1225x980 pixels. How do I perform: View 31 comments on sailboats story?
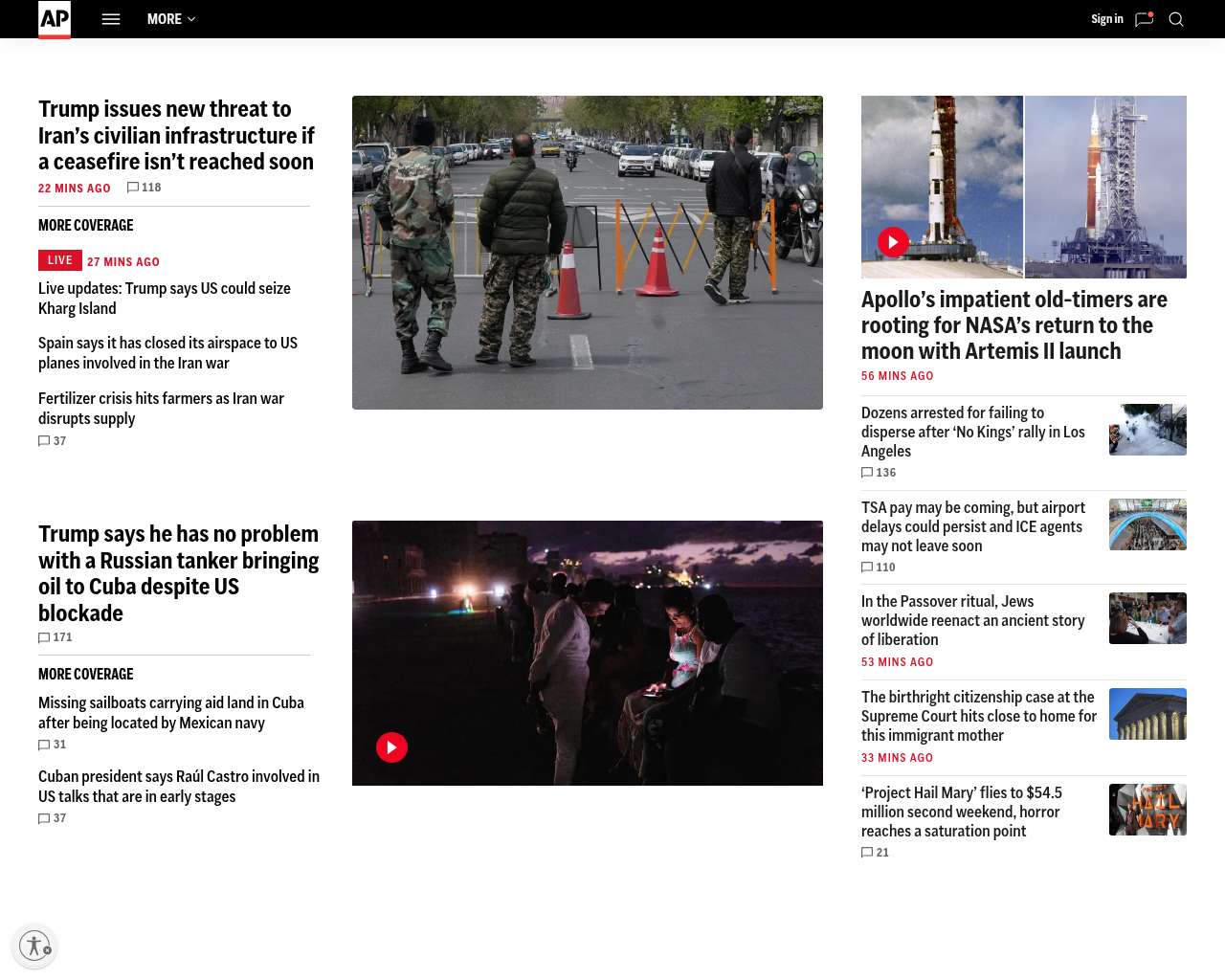pos(53,745)
